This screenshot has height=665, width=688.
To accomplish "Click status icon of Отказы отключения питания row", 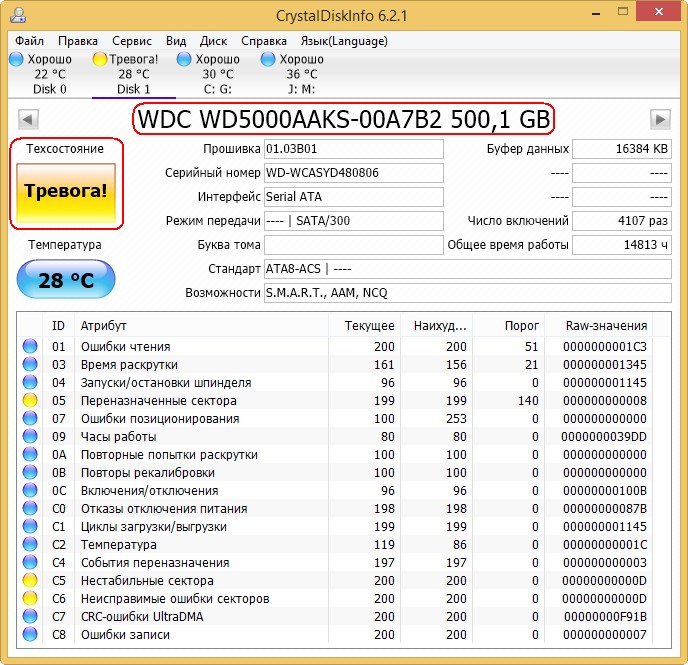I will [30, 508].
